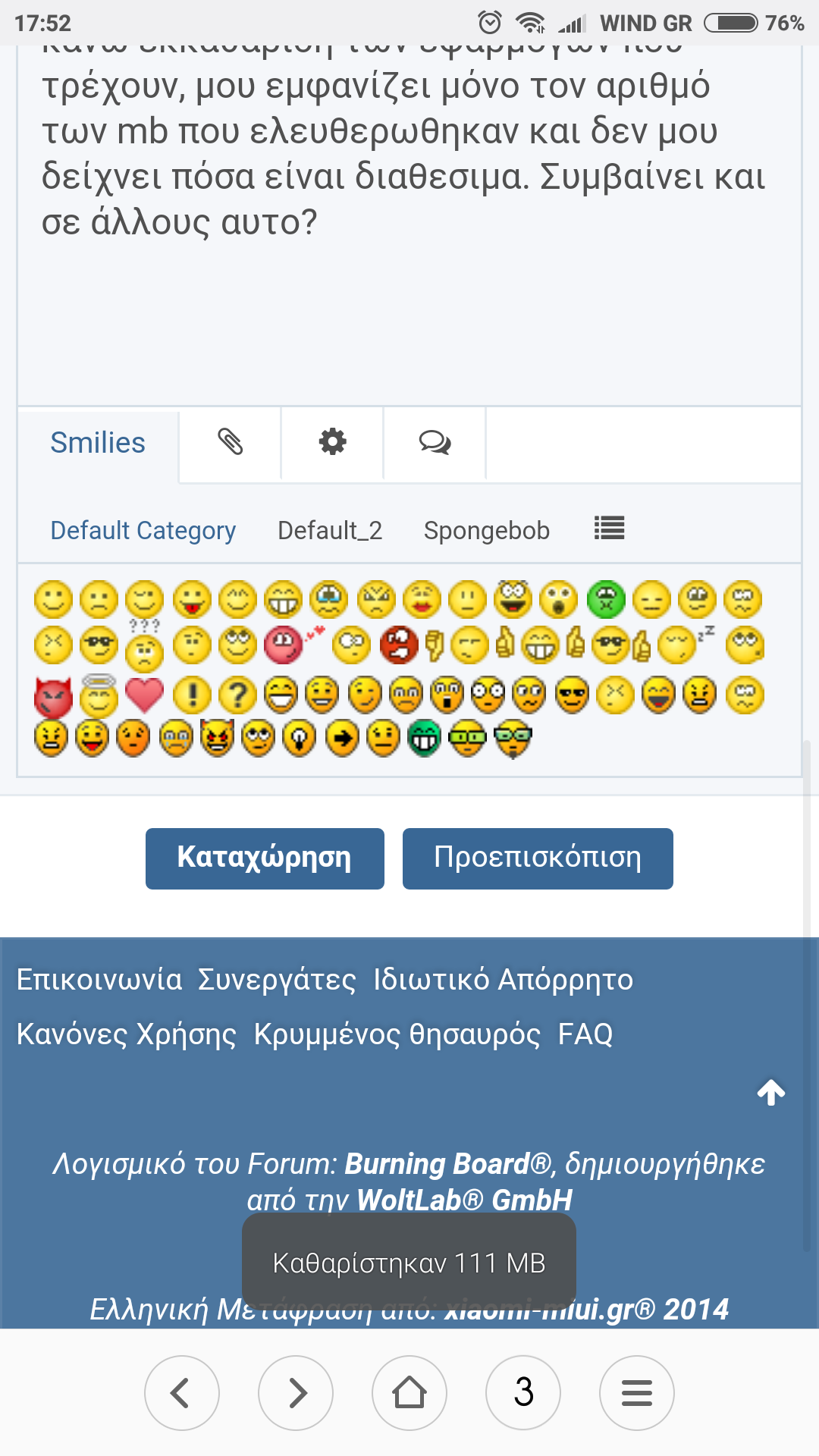Insert the red devil smiley
The height and width of the screenshot is (1456, 819).
click(53, 697)
